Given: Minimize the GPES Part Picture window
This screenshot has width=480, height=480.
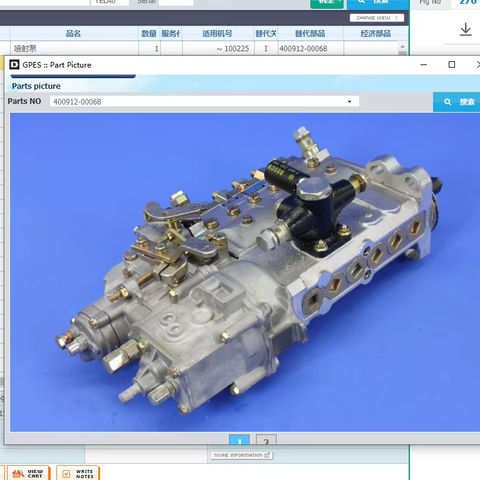Looking at the screenshot, I should 424,65.
